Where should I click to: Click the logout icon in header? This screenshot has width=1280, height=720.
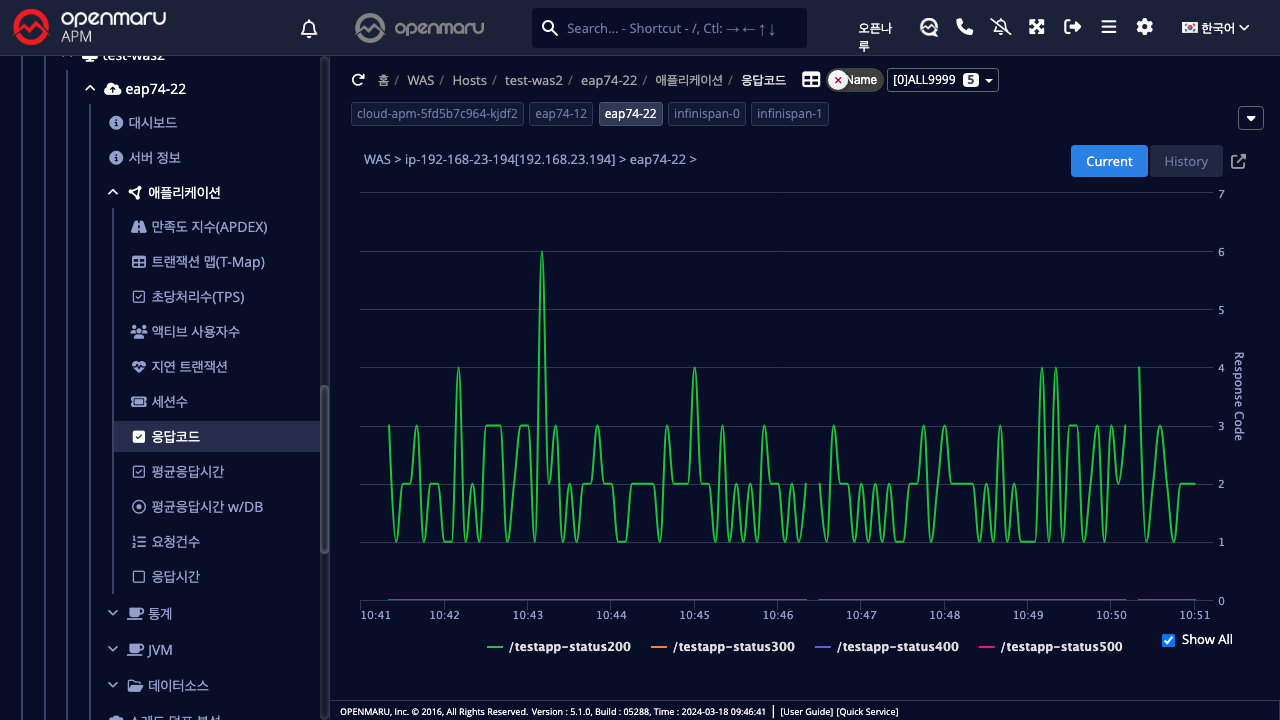click(1072, 27)
